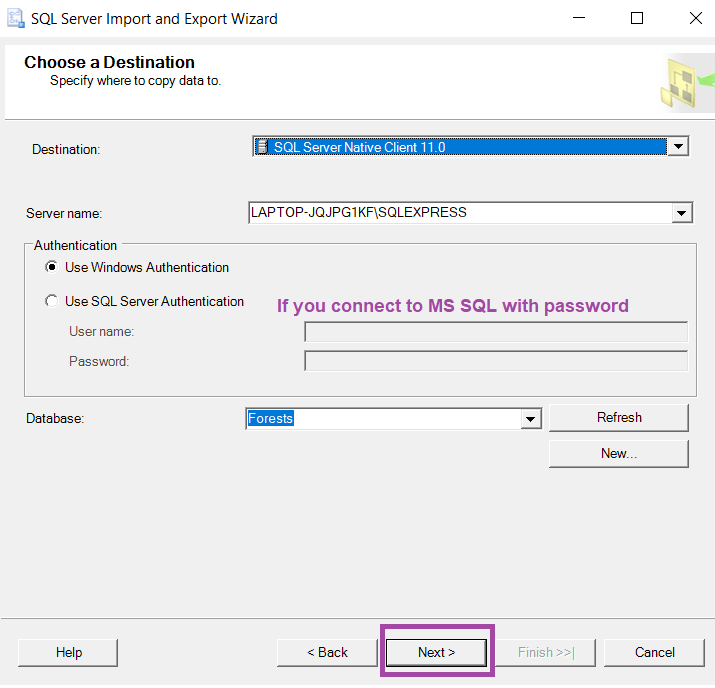Cancel the import wizard

point(655,653)
